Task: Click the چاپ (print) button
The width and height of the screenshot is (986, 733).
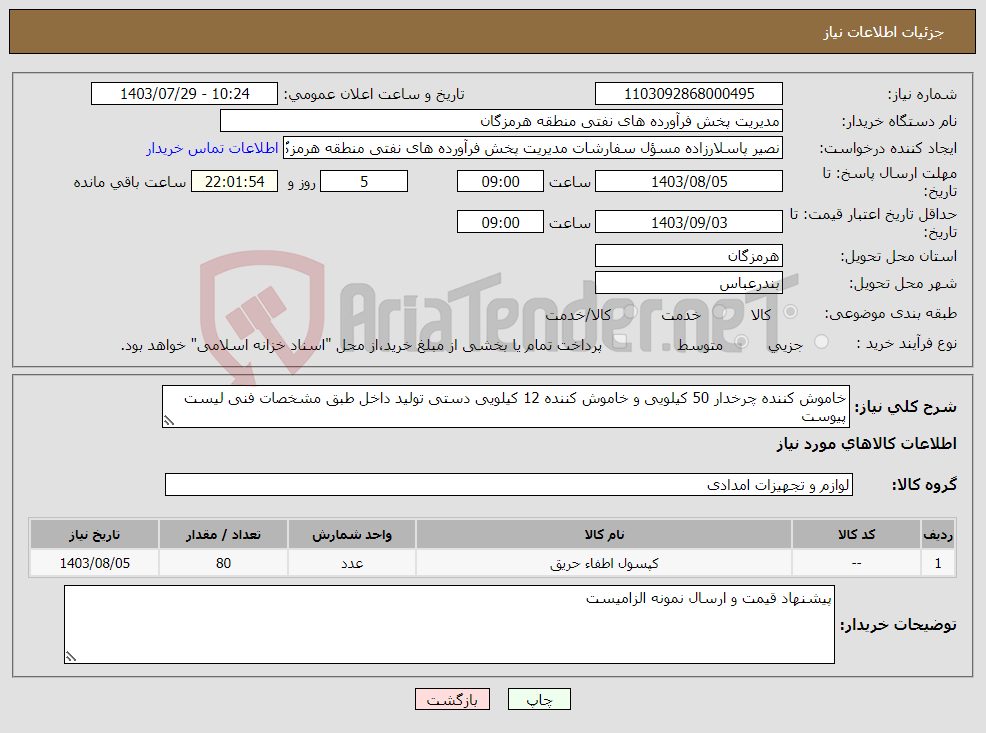Action: [x=539, y=699]
